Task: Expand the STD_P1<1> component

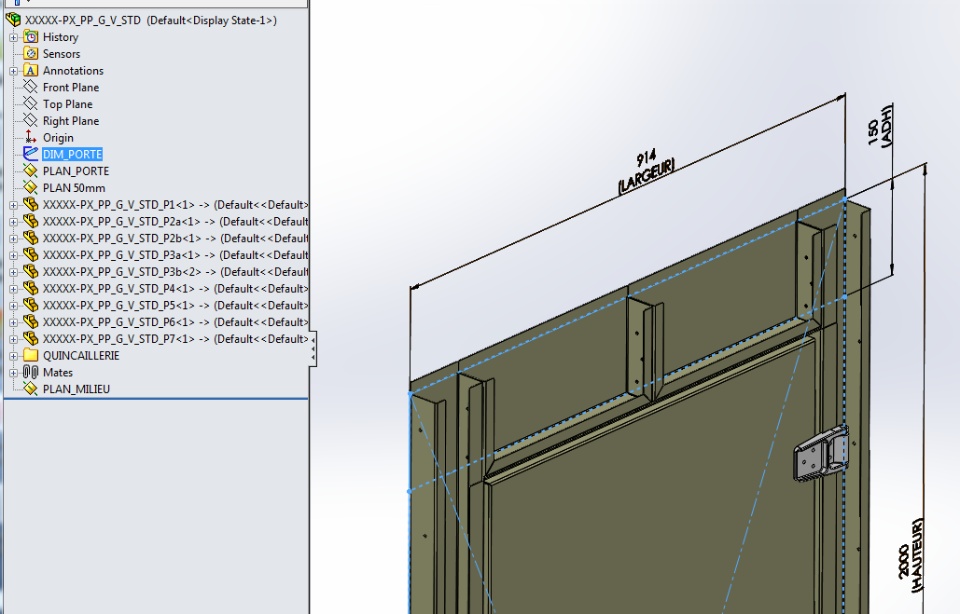Action: (x=13, y=205)
